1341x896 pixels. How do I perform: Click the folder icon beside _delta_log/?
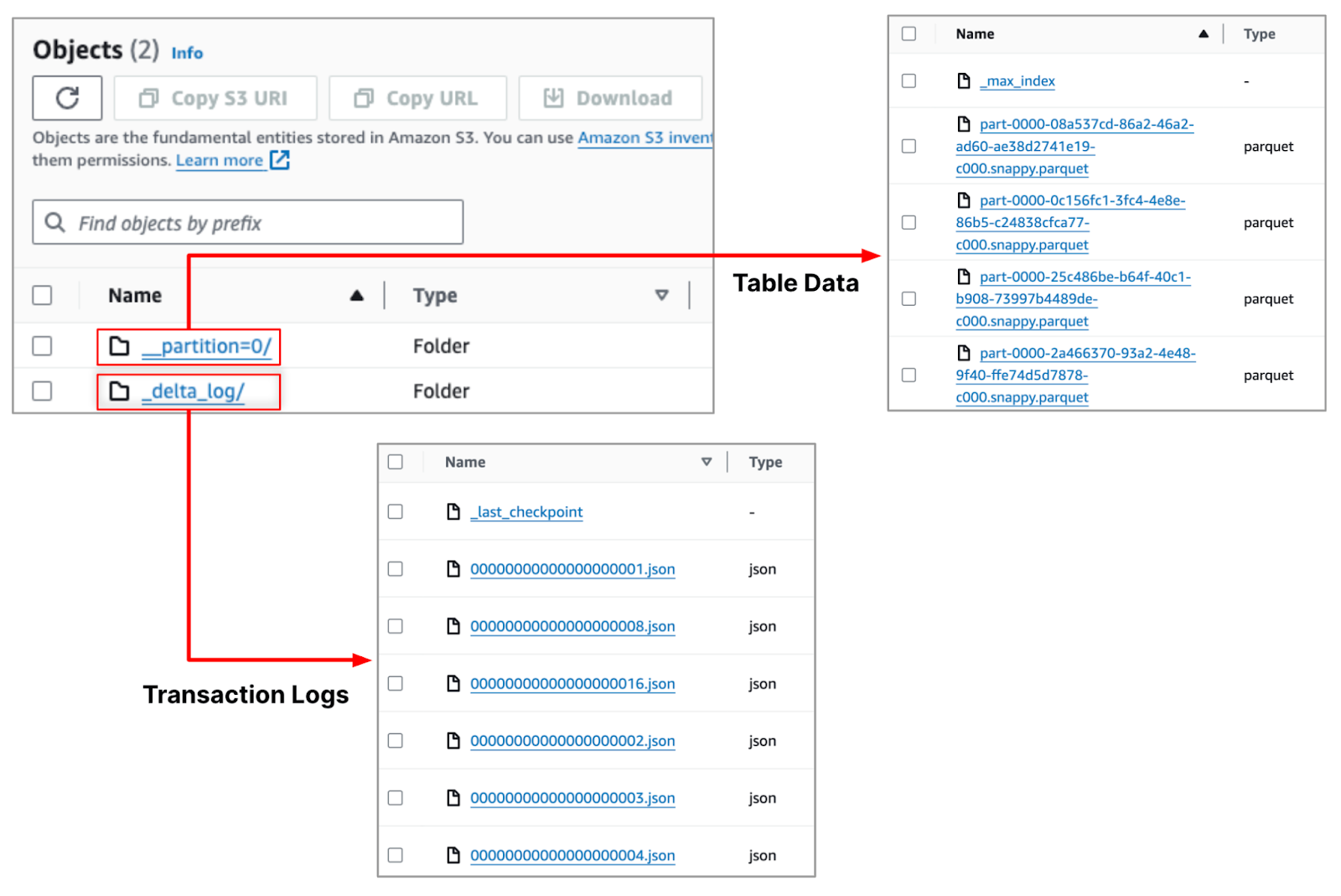click(120, 391)
